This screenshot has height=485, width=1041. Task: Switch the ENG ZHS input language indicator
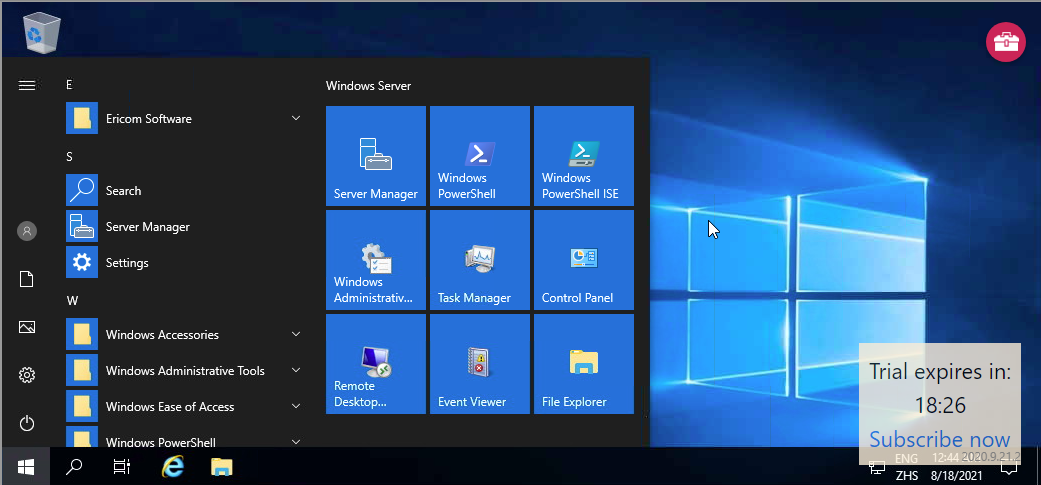click(x=906, y=467)
